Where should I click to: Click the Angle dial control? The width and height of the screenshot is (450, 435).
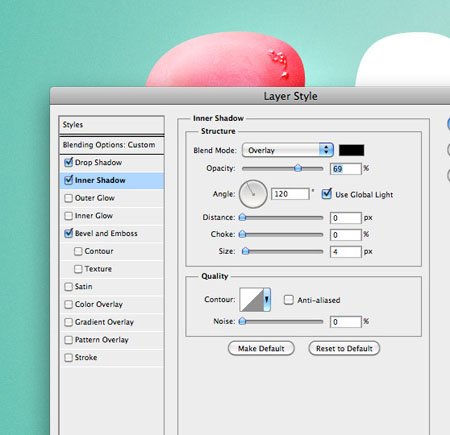(253, 194)
